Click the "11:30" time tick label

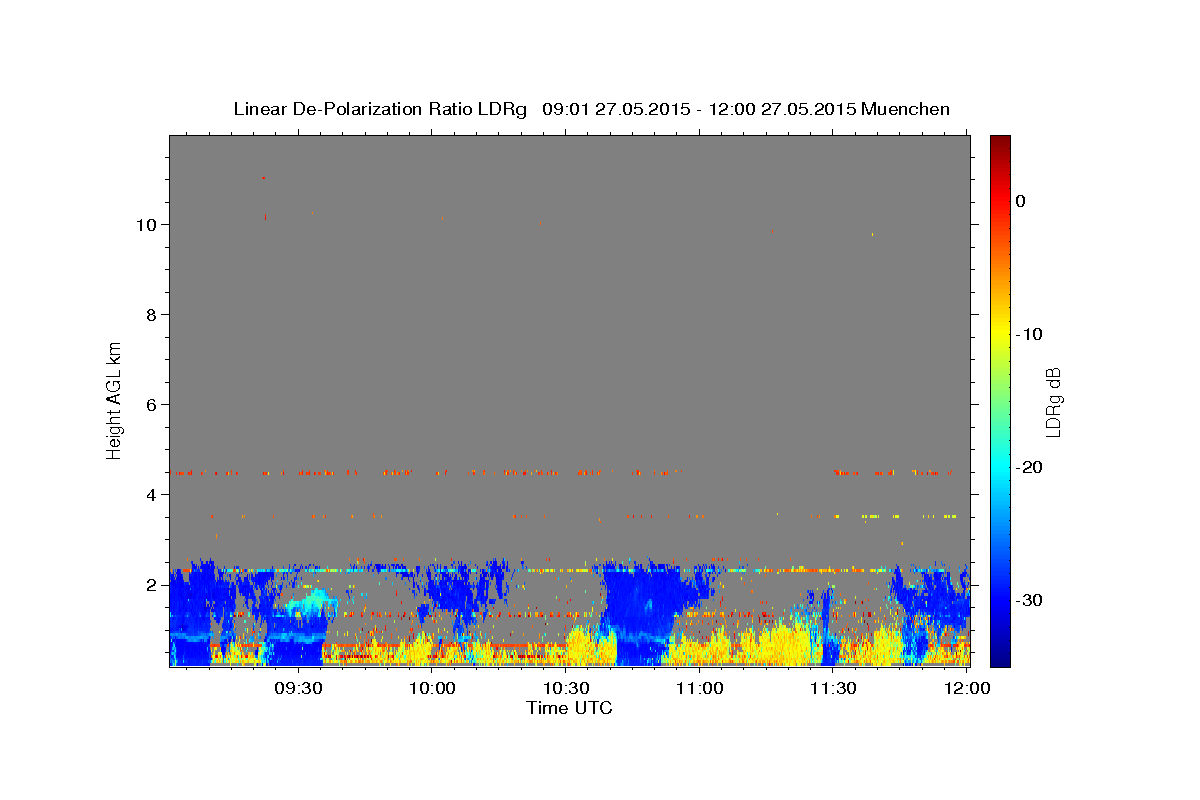pyautogui.click(x=833, y=688)
